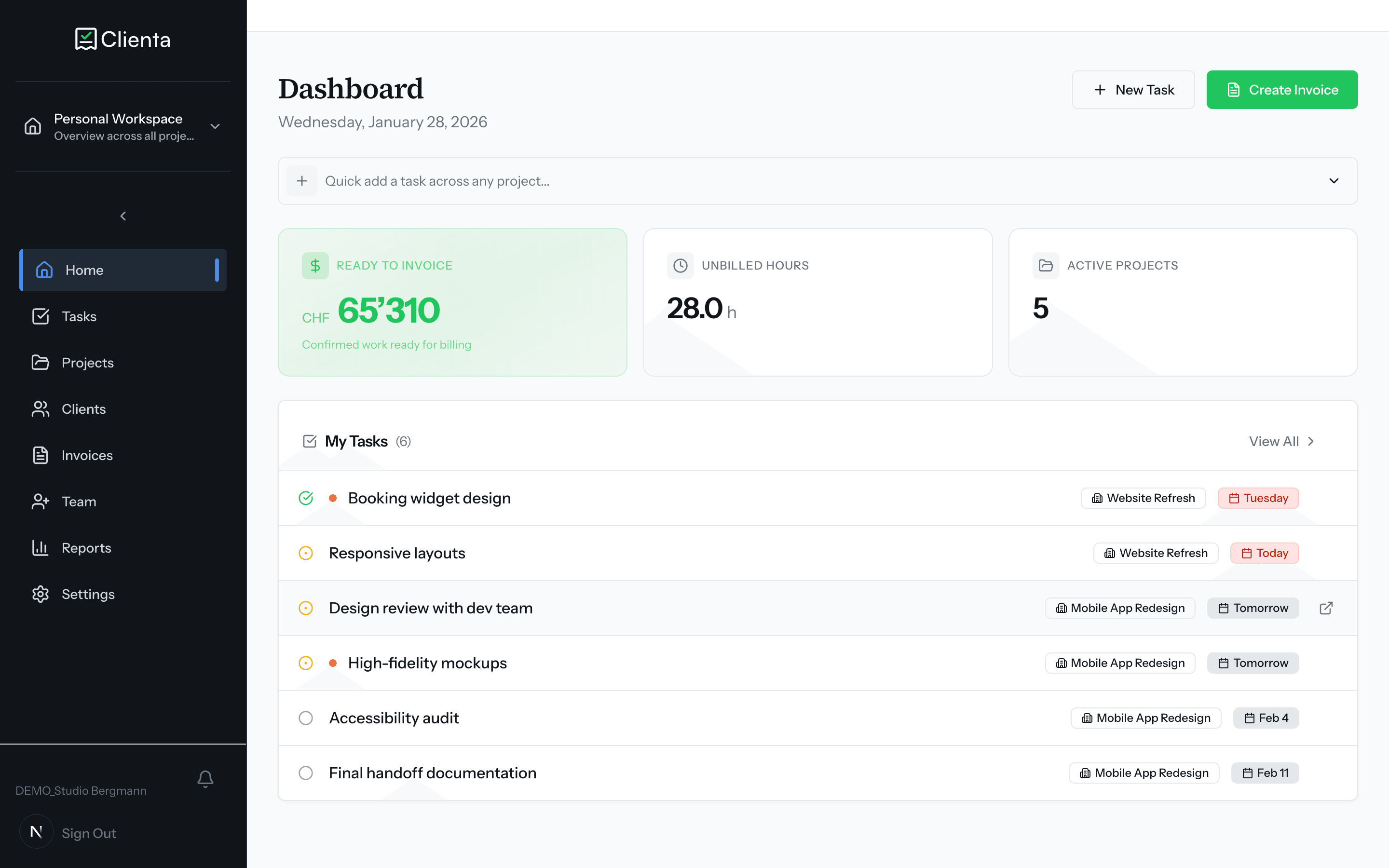This screenshot has height=868, width=1389.
Task: Open the Tasks section icon in sidebar
Action: coord(40,316)
